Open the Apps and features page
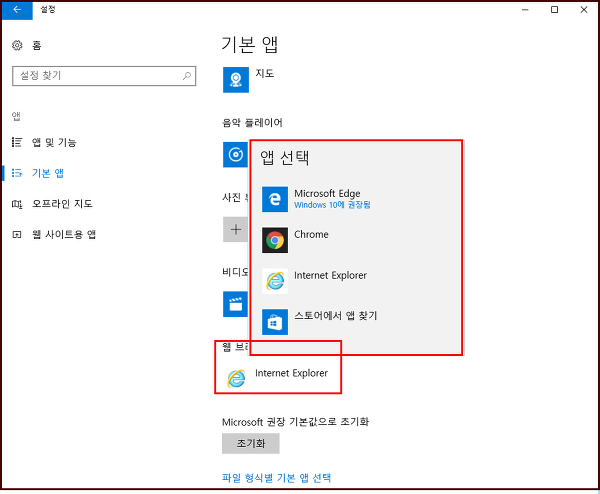This screenshot has width=600, height=494. 54,142
